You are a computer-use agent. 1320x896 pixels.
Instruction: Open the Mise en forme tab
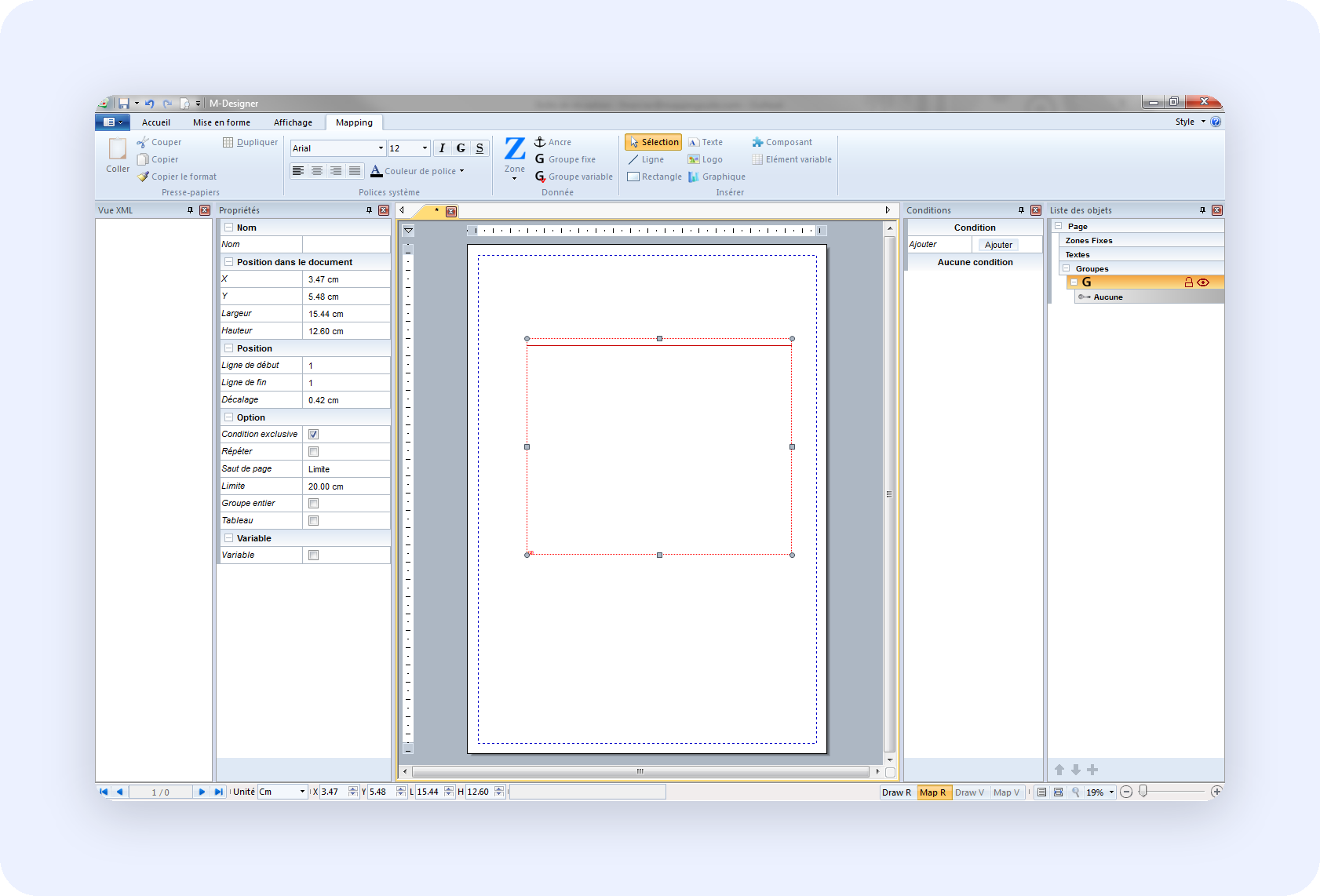221,122
